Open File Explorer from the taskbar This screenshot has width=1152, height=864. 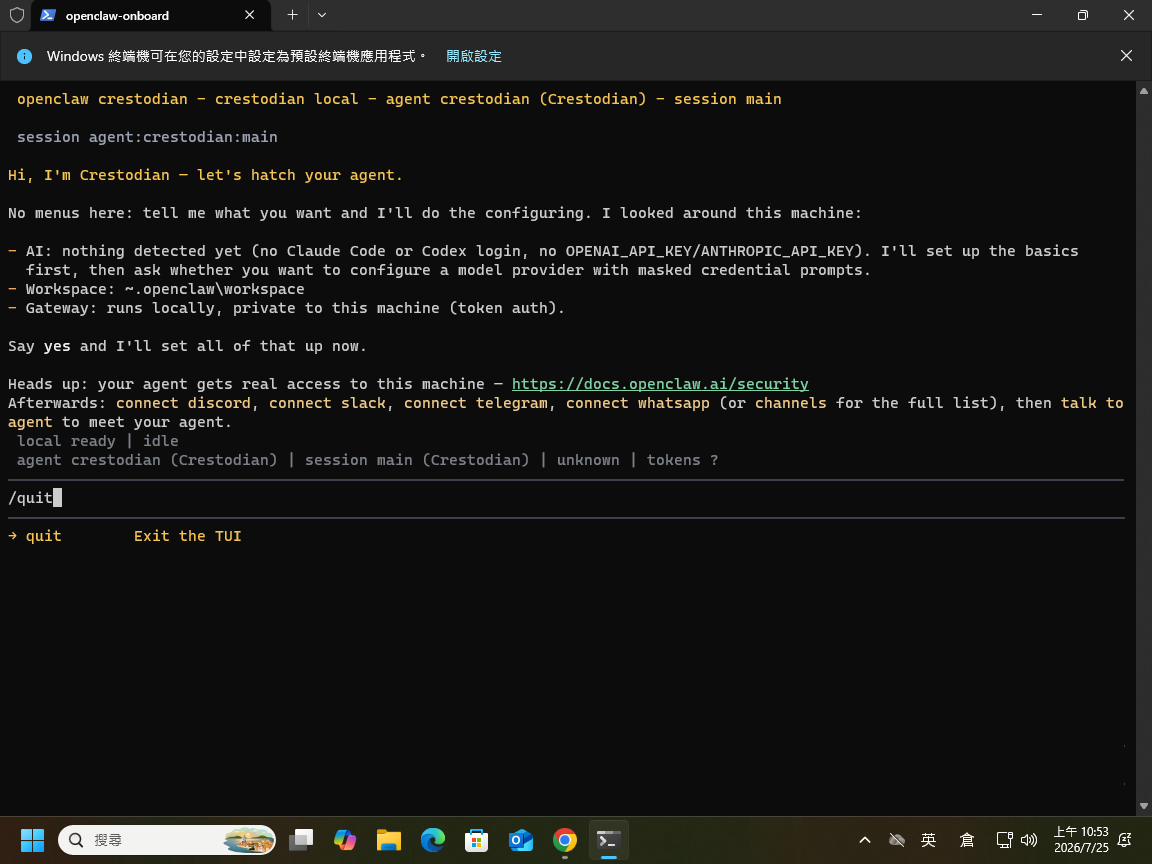coord(389,840)
